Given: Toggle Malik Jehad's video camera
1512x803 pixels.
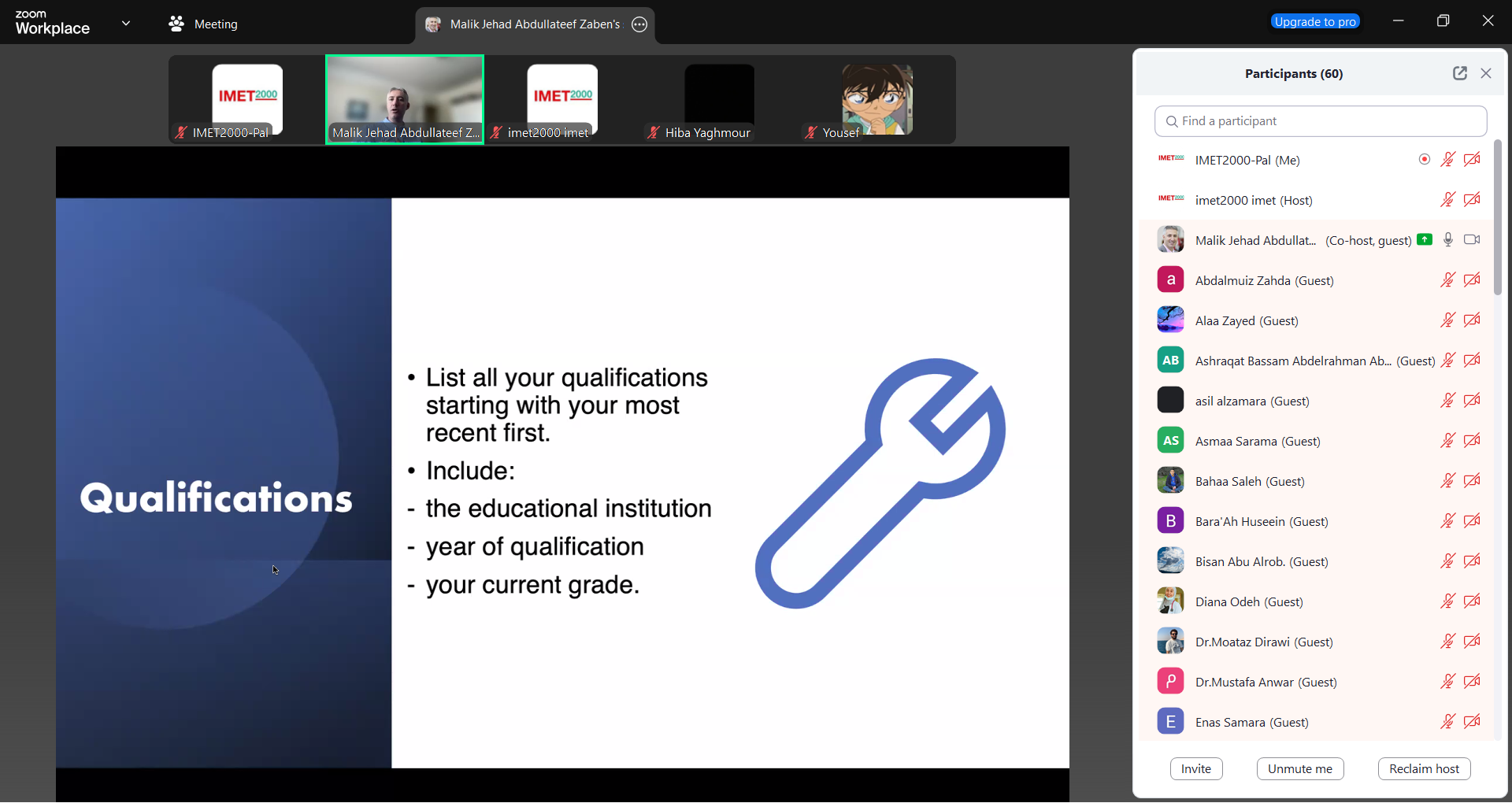Looking at the screenshot, I should tap(1471, 240).
